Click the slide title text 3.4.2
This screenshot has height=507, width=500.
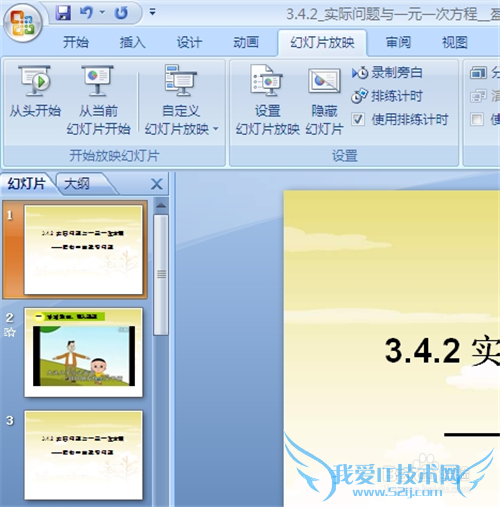[x=422, y=351]
